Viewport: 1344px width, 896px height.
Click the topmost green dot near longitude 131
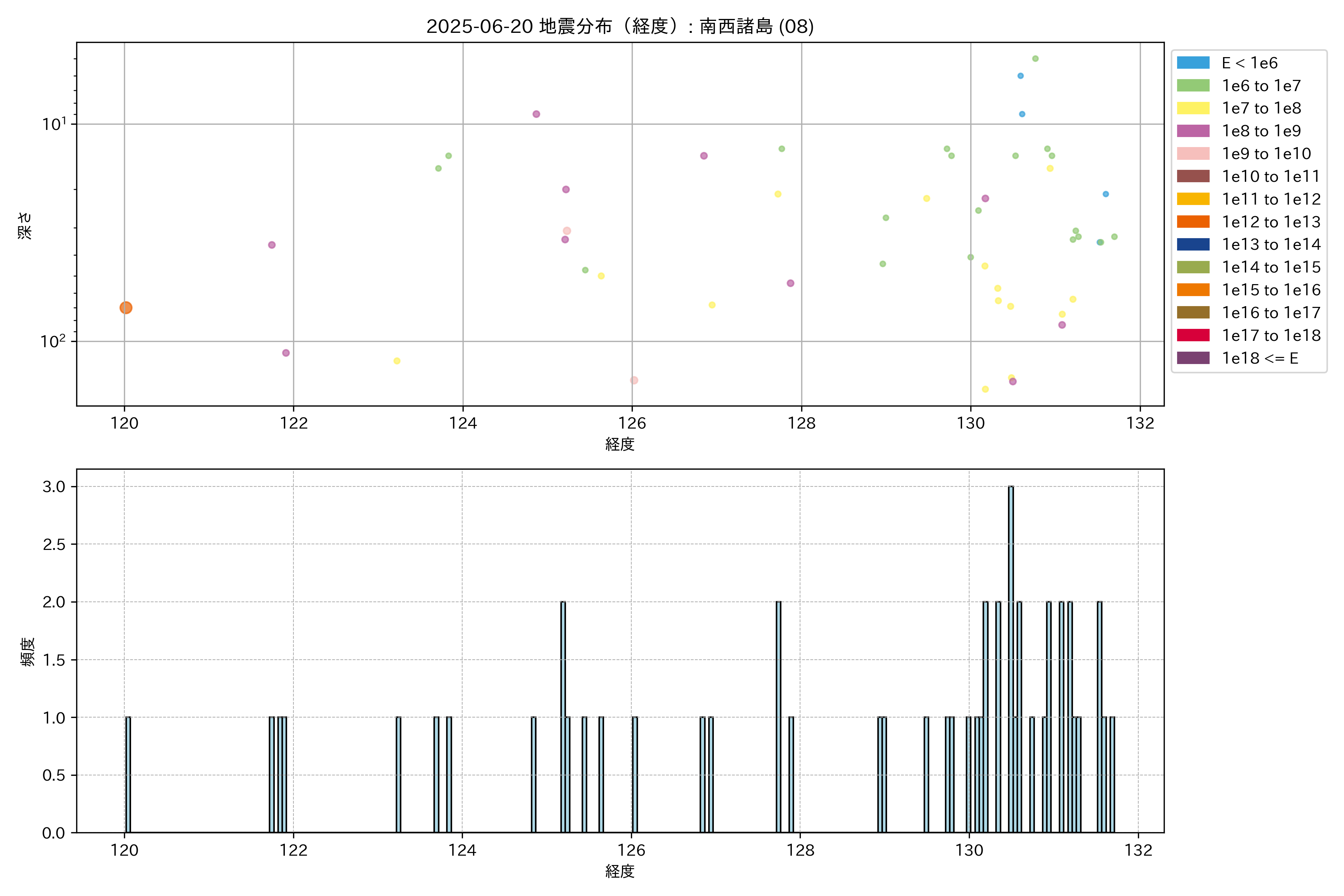[x=1035, y=59]
